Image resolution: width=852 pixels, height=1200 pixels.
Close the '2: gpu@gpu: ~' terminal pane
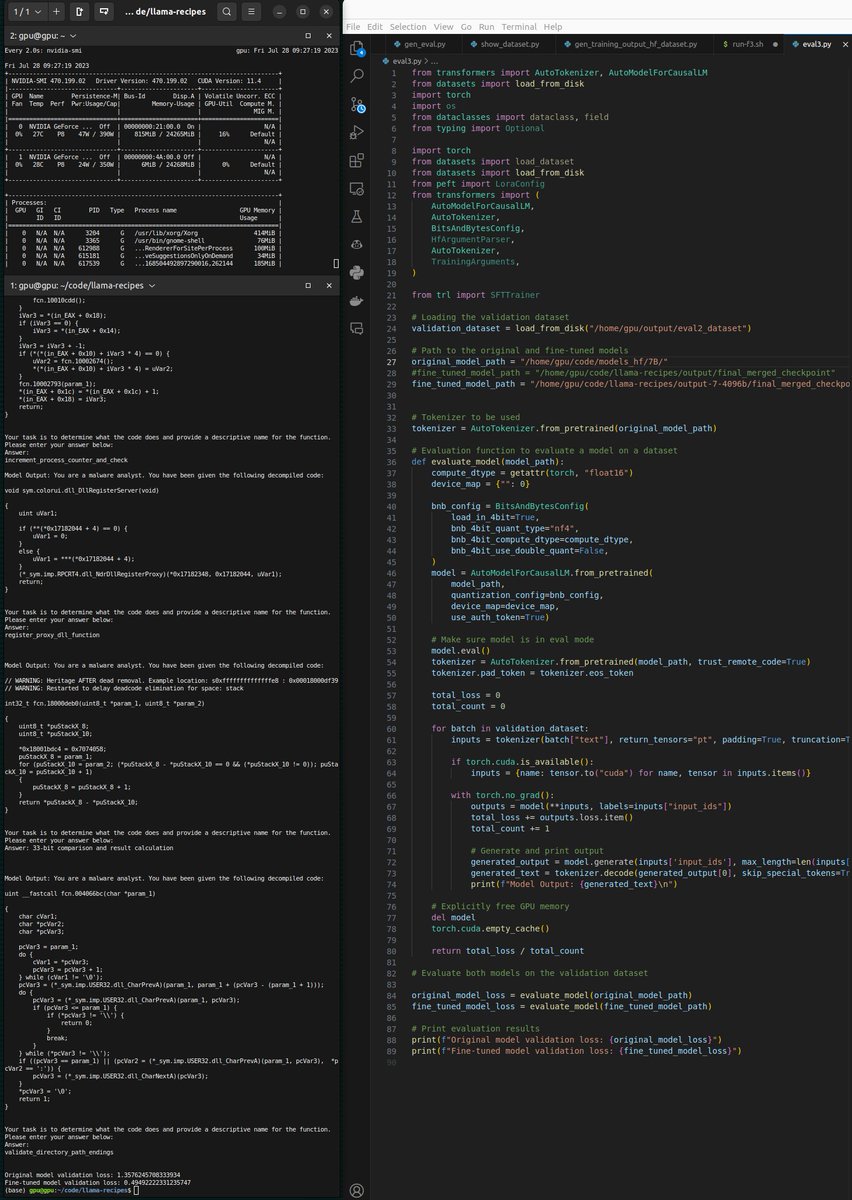tap(331, 36)
